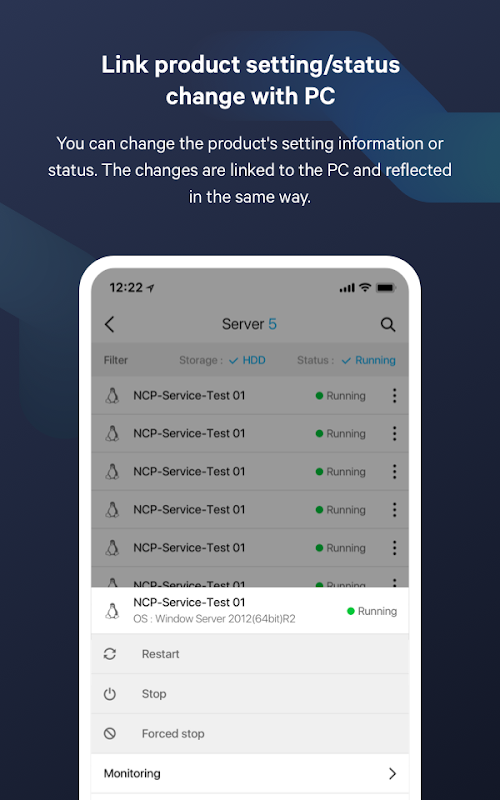The height and width of the screenshot is (800, 500).
Task: Click the Filter label
Action: point(116,360)
